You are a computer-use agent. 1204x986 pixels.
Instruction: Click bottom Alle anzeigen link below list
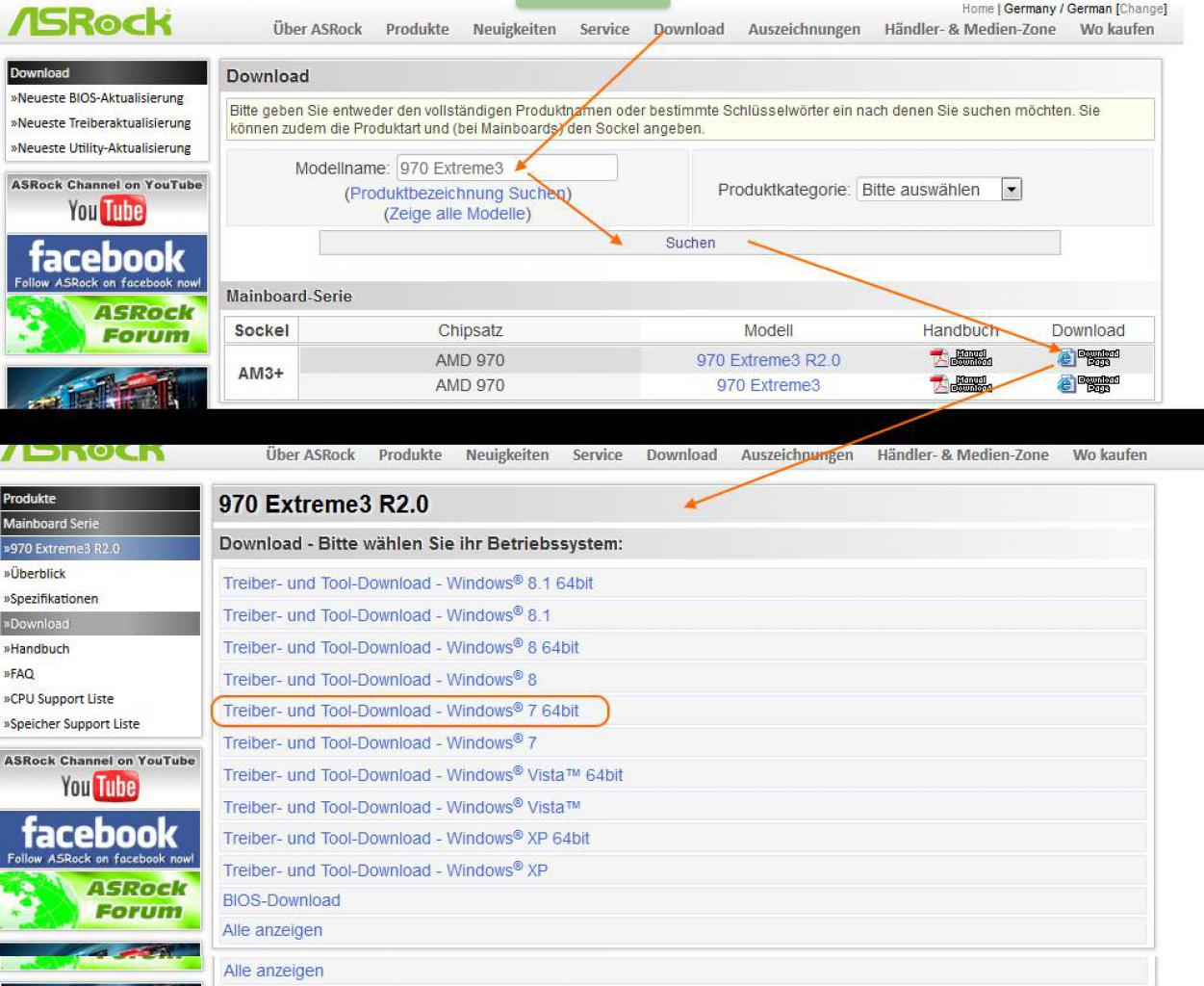(x=273, y=971)
